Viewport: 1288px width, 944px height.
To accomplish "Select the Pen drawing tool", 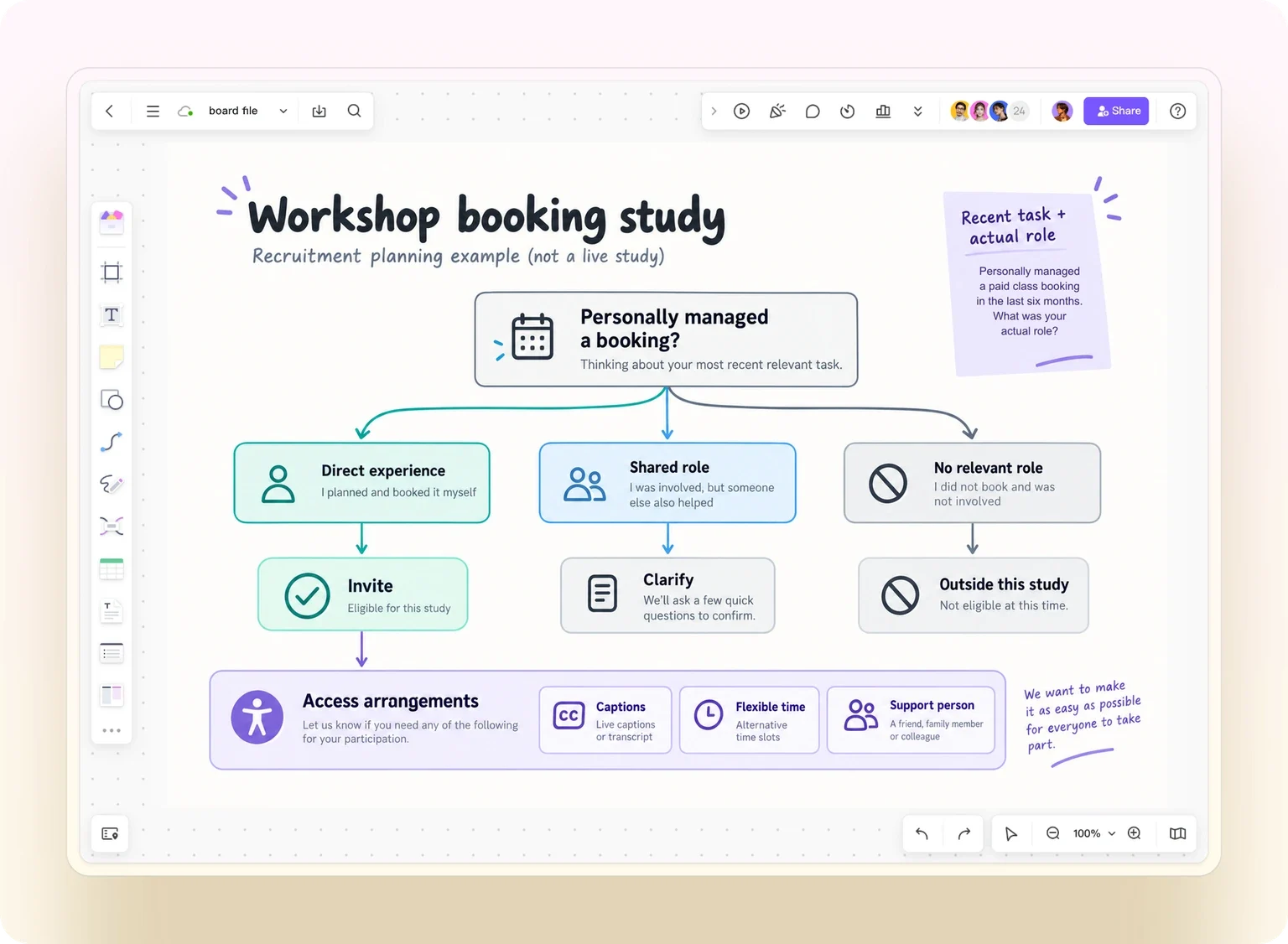I will (x=112, y=485).
